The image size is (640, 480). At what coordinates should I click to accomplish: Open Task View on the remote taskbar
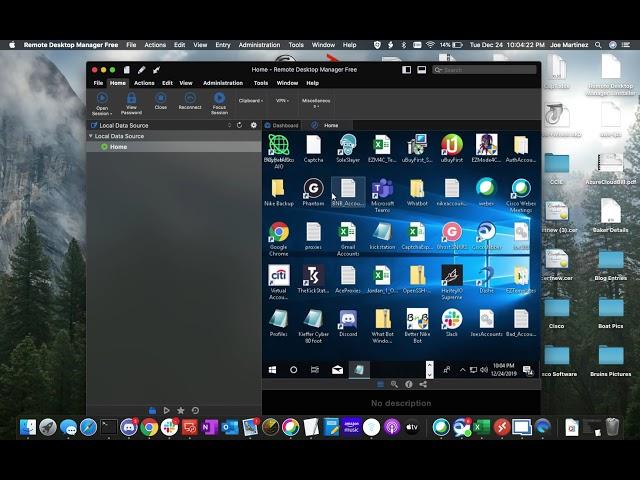pos(315,370)
